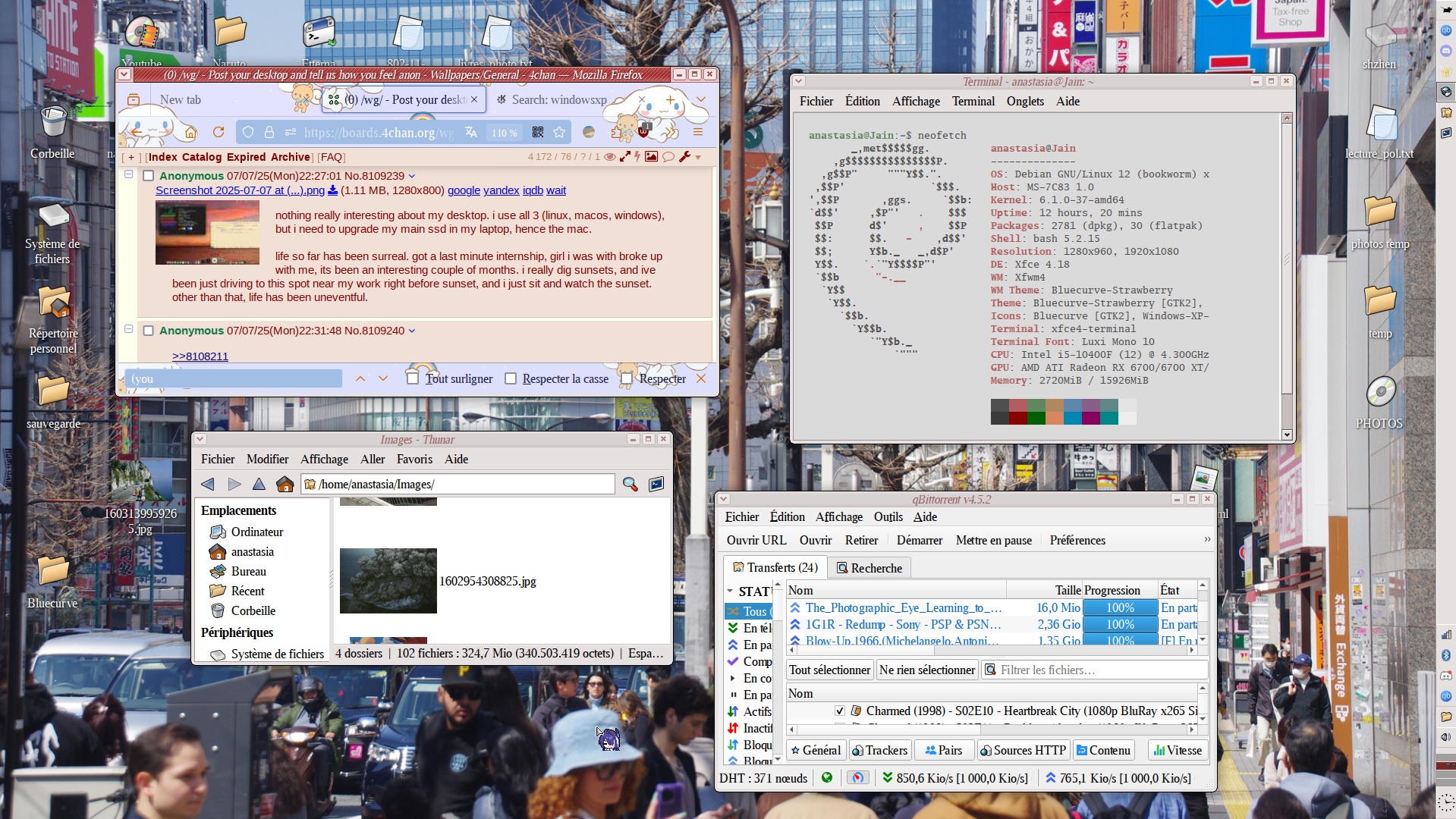1456x819 pixels.
Task: Click the Firefox 110 % zoom level indicator
Action: [x=505, y=133]
